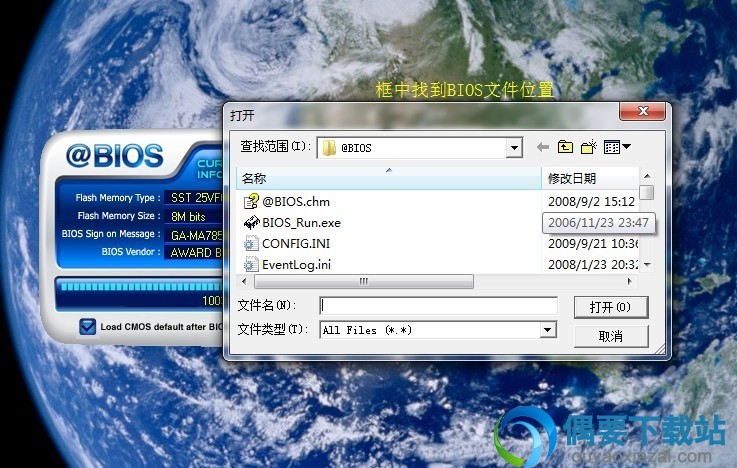
Task: Click the vertical scrollbar down arrow
Action: point(647,265)
